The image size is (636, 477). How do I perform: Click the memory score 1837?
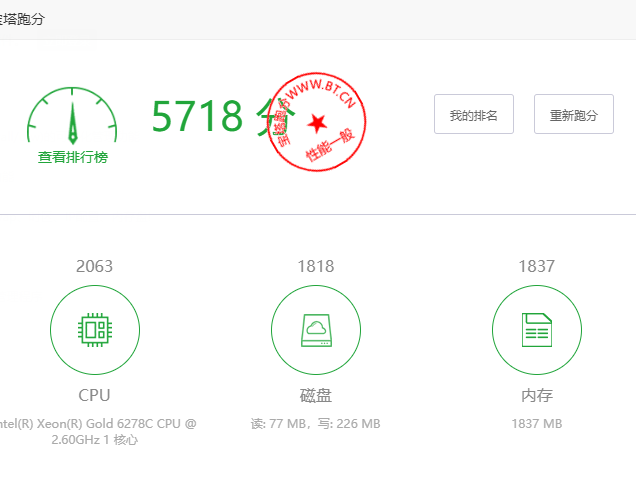tap(537, 266)
